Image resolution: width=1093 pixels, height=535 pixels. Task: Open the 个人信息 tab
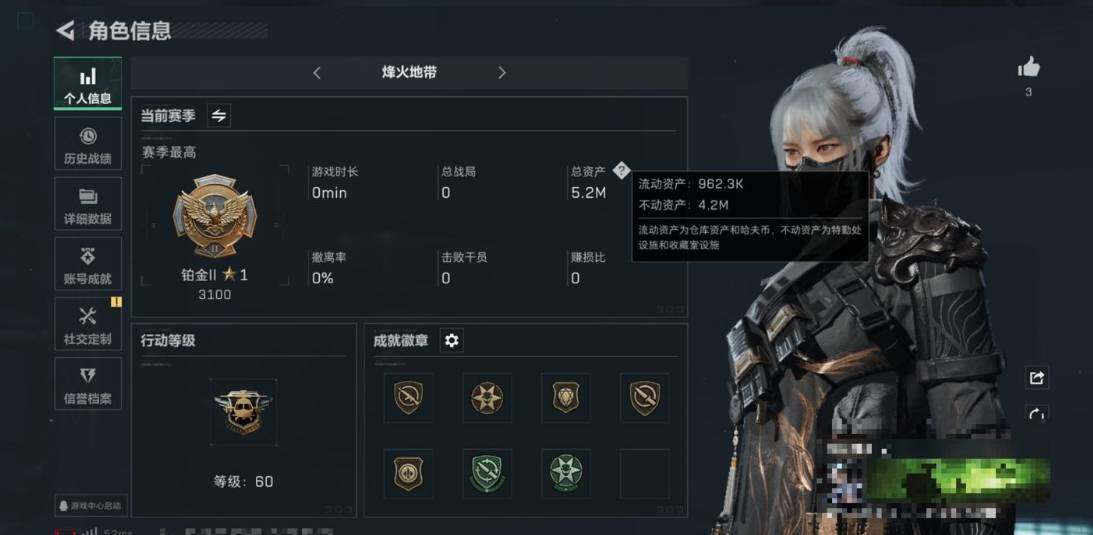coord(88,84)
